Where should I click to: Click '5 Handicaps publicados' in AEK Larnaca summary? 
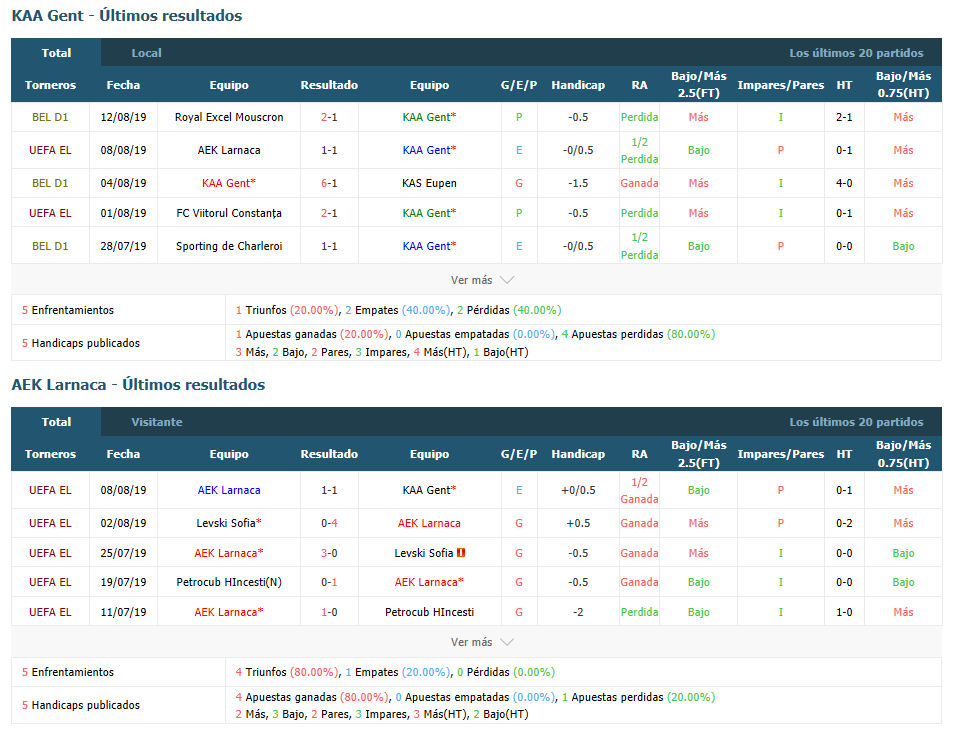point(81,705)
